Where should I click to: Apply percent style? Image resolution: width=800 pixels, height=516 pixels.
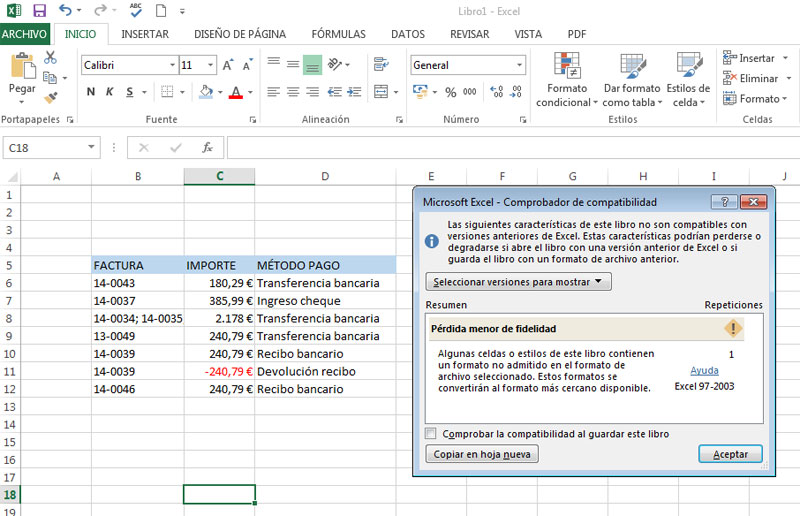pyautogui.click(x=451, y=92)
